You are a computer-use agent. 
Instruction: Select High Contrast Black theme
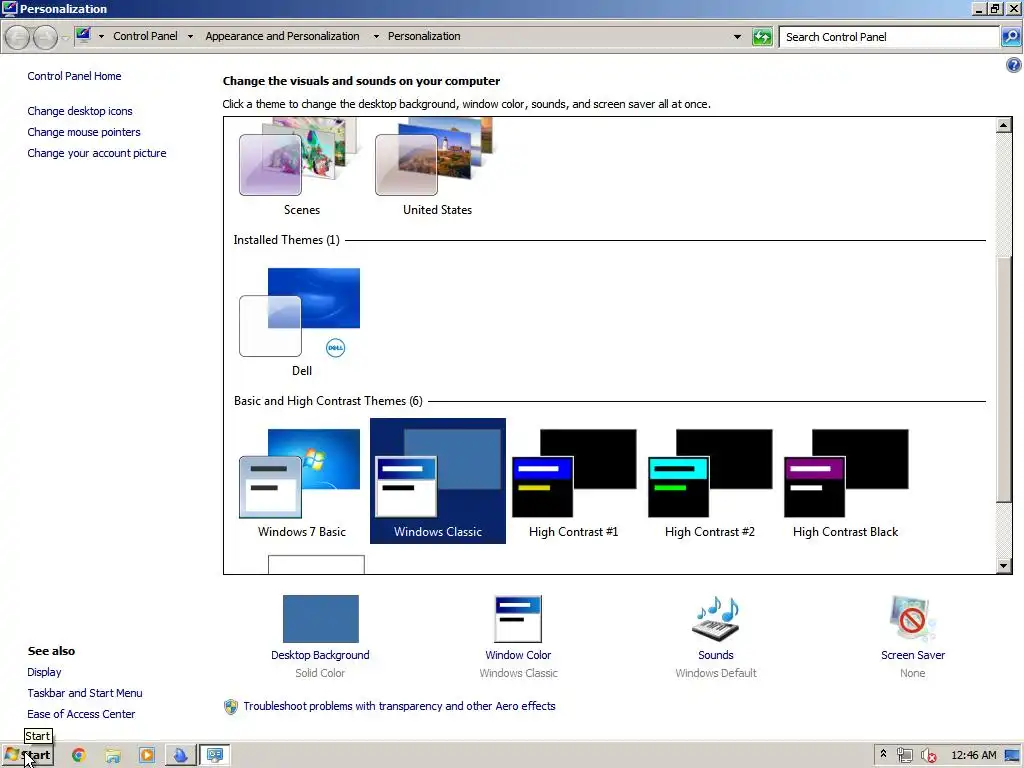coord(845,482)
